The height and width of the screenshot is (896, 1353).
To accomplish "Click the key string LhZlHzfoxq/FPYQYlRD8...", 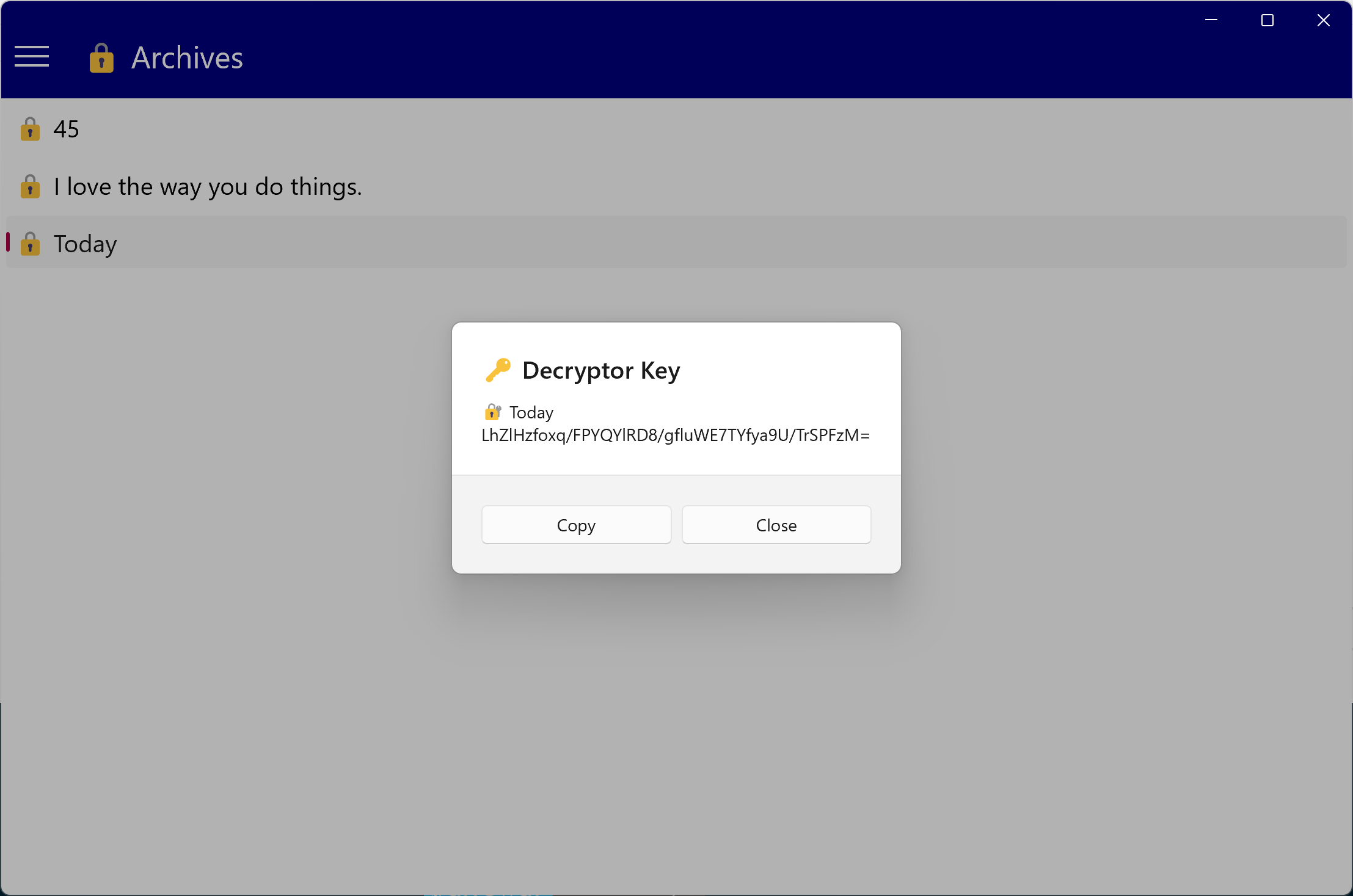I will pyautogui.click(x=676, y=435).
